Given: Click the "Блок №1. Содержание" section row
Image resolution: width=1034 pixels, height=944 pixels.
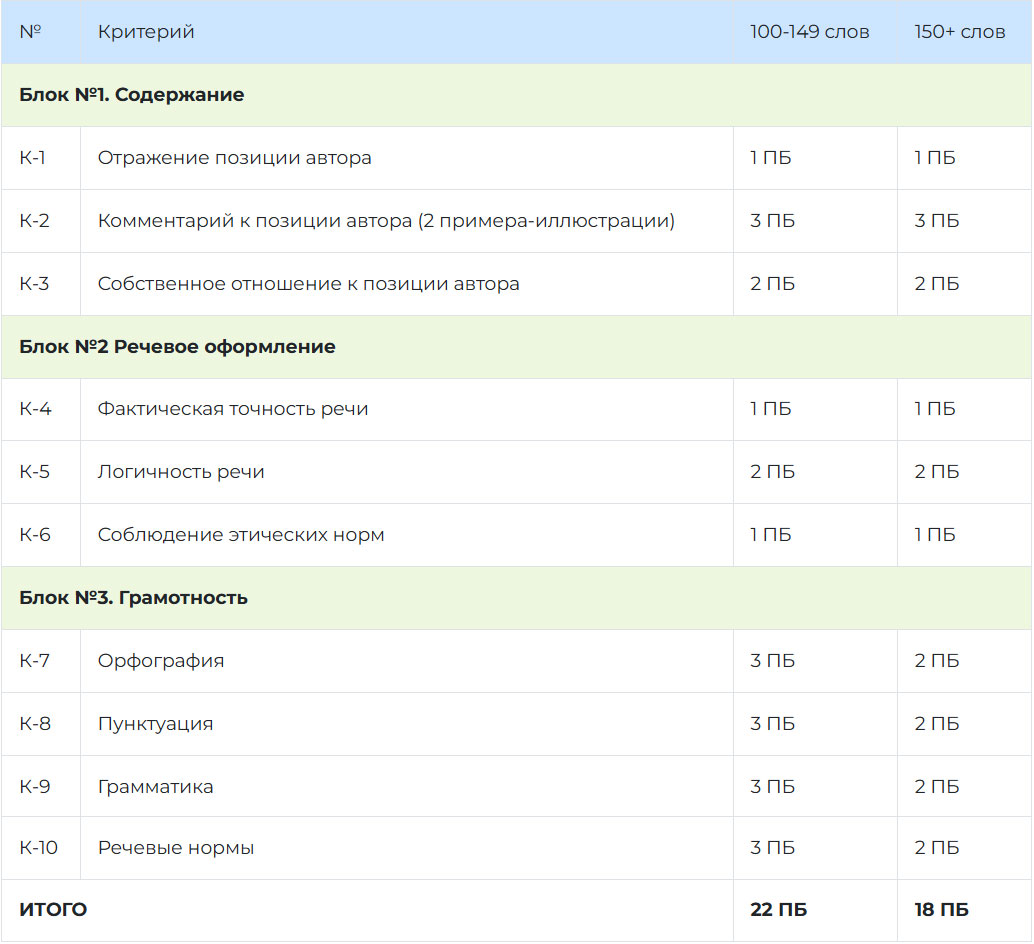Looking at the screenshot, I should [516, 95].
